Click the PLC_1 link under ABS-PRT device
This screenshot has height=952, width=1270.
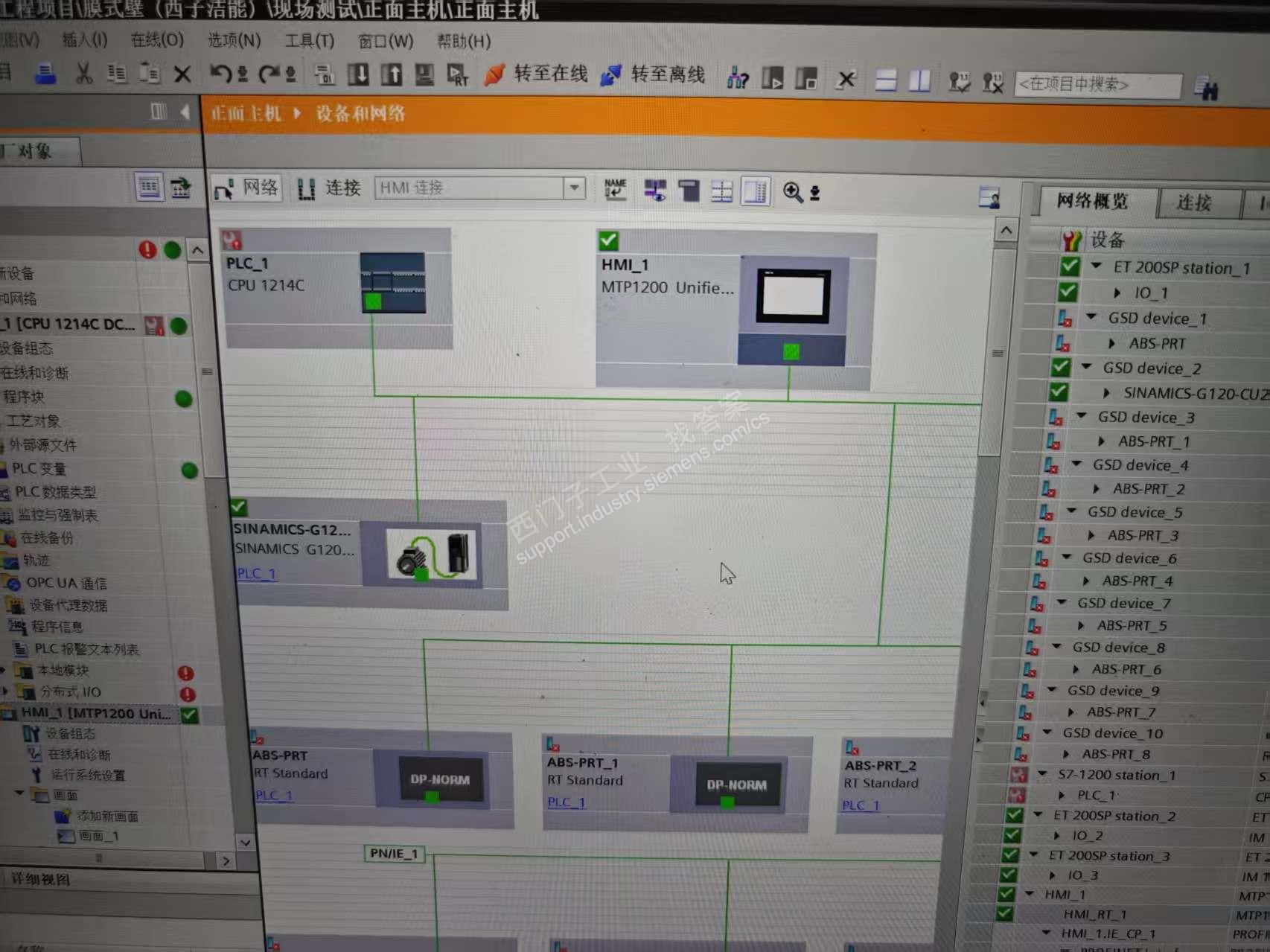pyautogui.click(x=273, y=795)
